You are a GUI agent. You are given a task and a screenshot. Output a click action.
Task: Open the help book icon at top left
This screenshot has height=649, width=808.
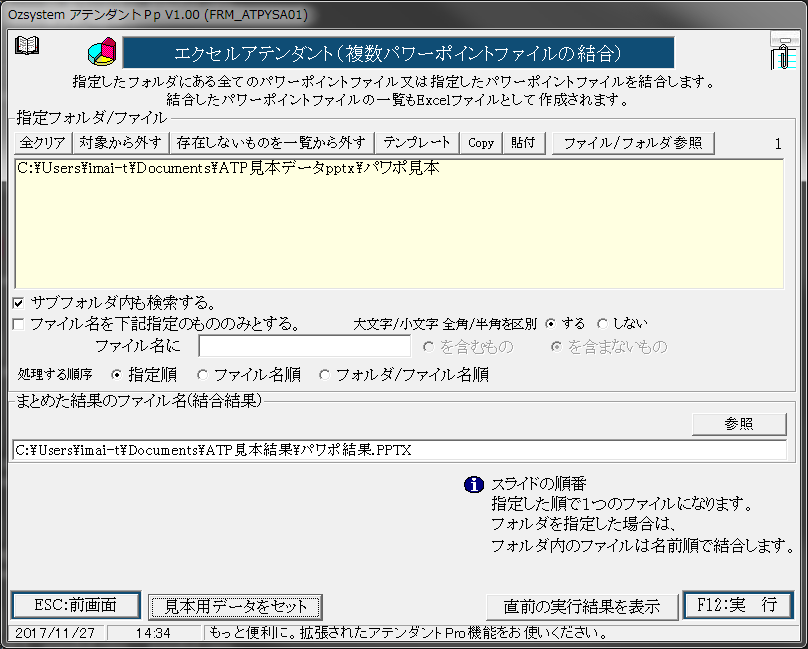click(27, 44)
